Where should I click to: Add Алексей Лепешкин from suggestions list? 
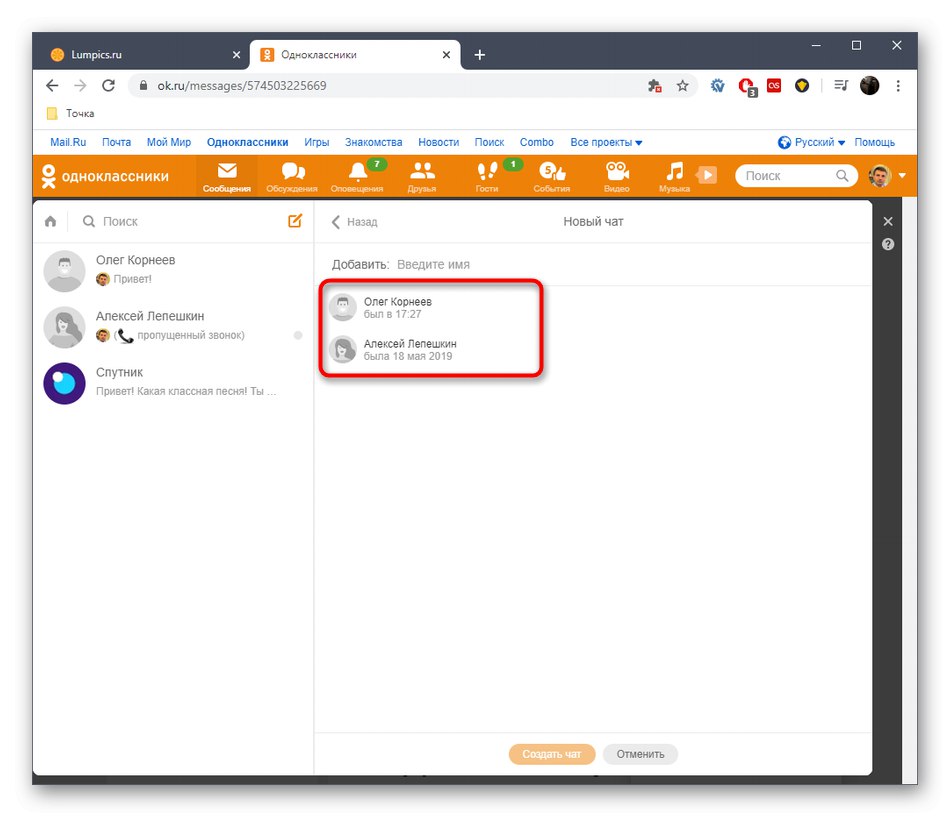pyautogui.click(x=430, y=349)
